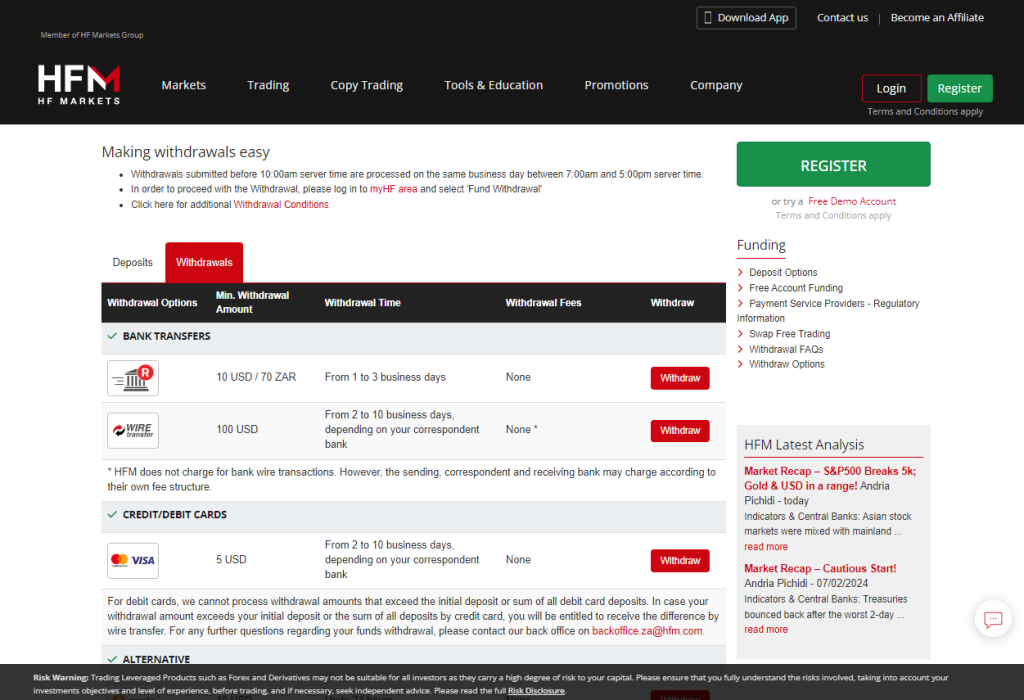The image size is (1024, 700).
Task: Open the Withdrawal Conditions link
Action: [281, 205]
